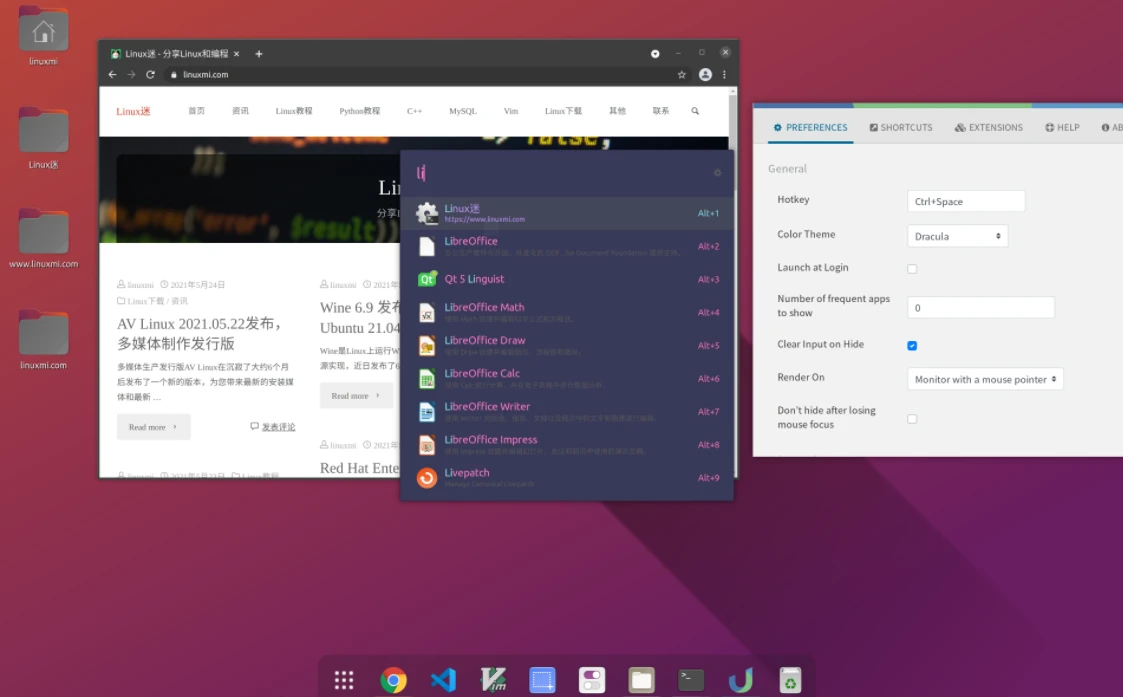Enable Don't hide after losing mouse focus
The height and width of the screenshot is (697, 1123).
(912, 418)
